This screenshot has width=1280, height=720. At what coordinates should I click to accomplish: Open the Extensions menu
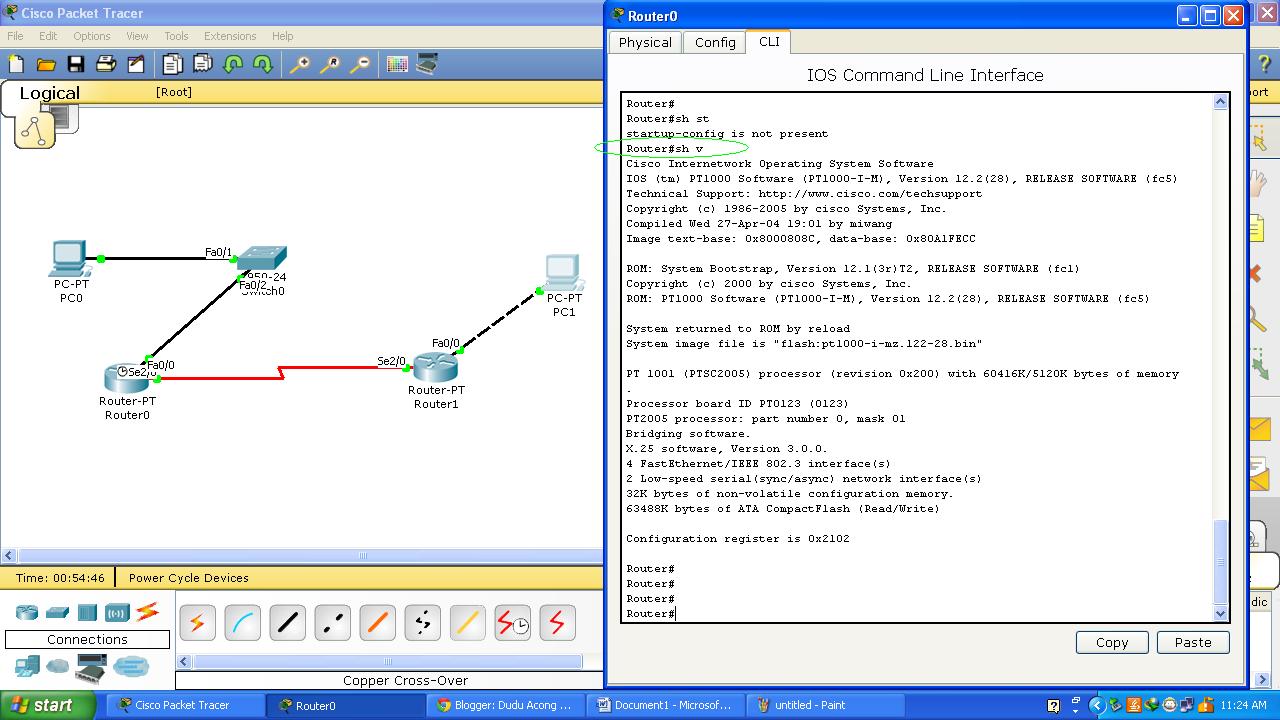230,36
